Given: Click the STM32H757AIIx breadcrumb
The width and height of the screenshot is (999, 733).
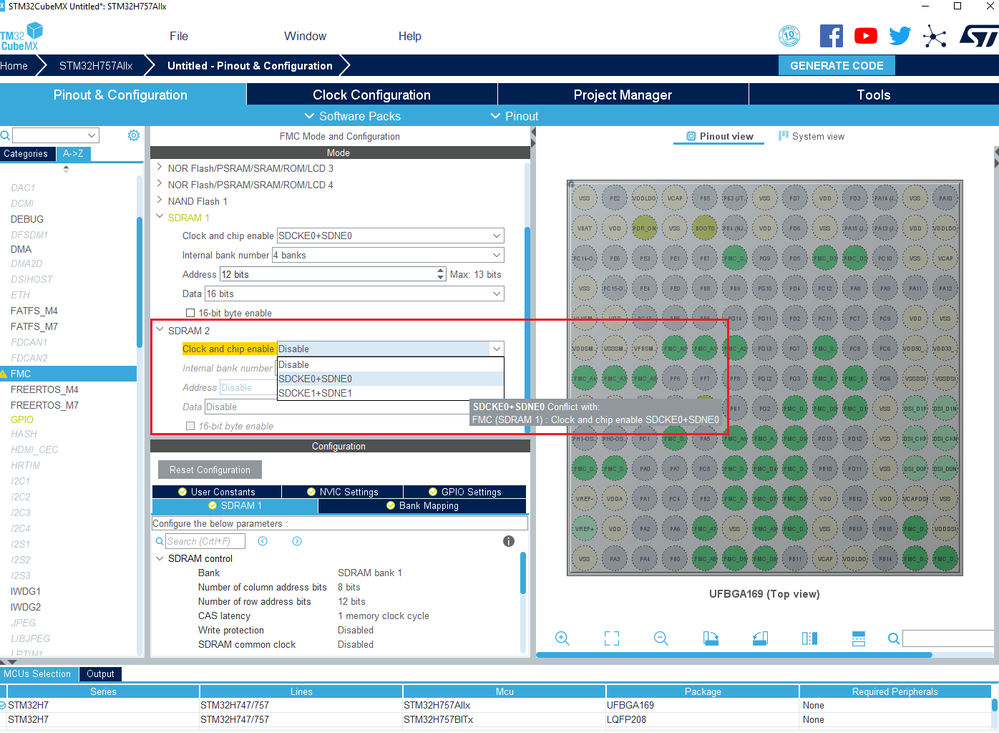Looking at the screenshot, I should [96, 66].
